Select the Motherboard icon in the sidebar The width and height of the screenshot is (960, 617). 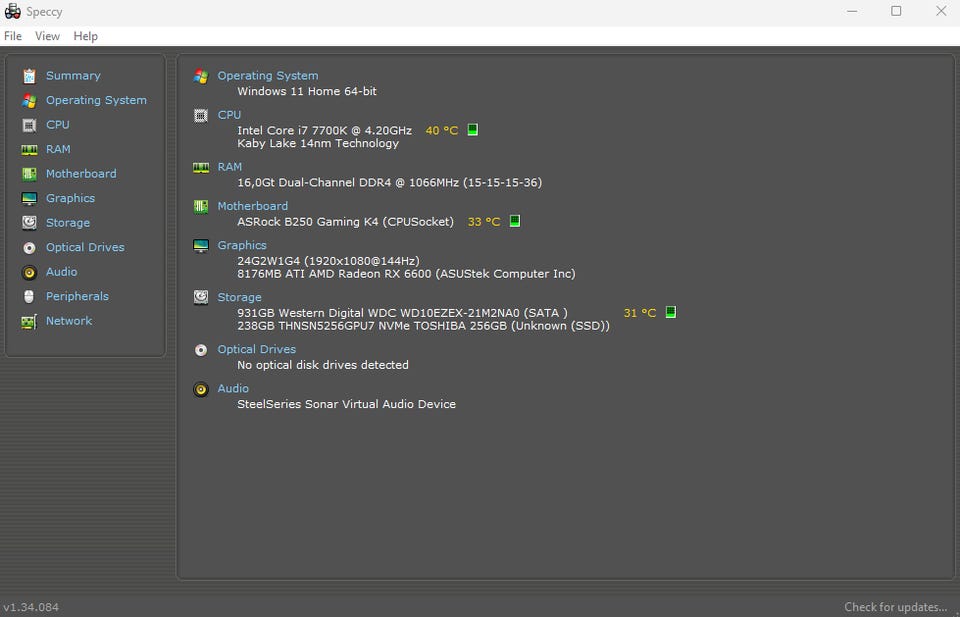pos(29,174)
